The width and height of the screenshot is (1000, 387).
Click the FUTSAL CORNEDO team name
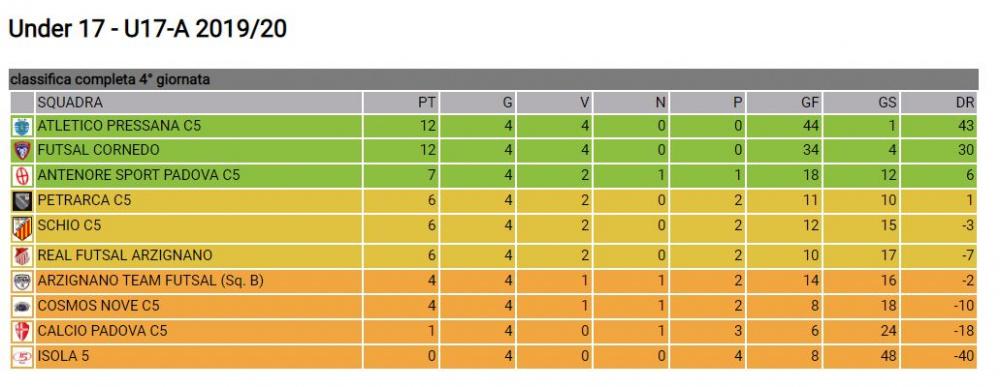[x=98, y=151]
